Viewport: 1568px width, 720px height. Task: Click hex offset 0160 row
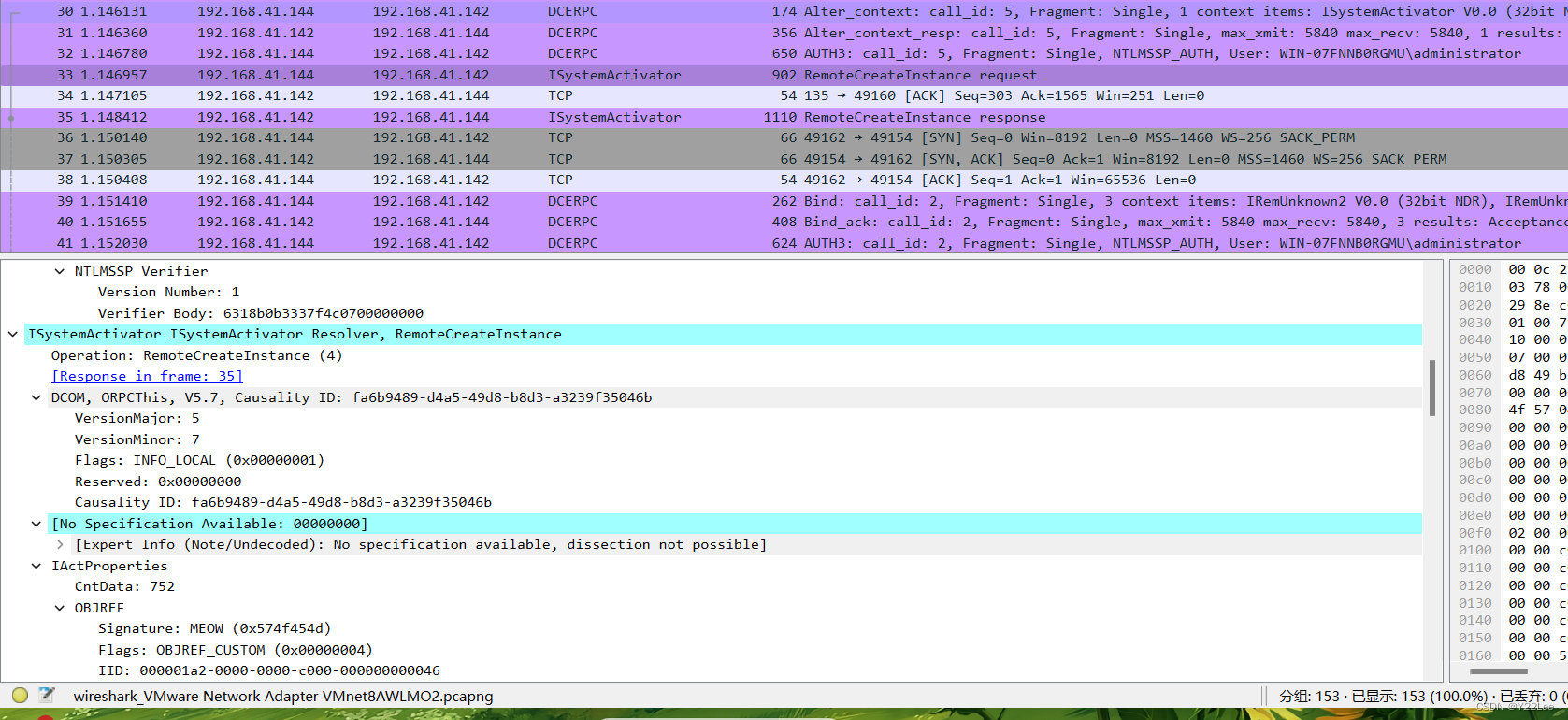[x=1512, y=655]
